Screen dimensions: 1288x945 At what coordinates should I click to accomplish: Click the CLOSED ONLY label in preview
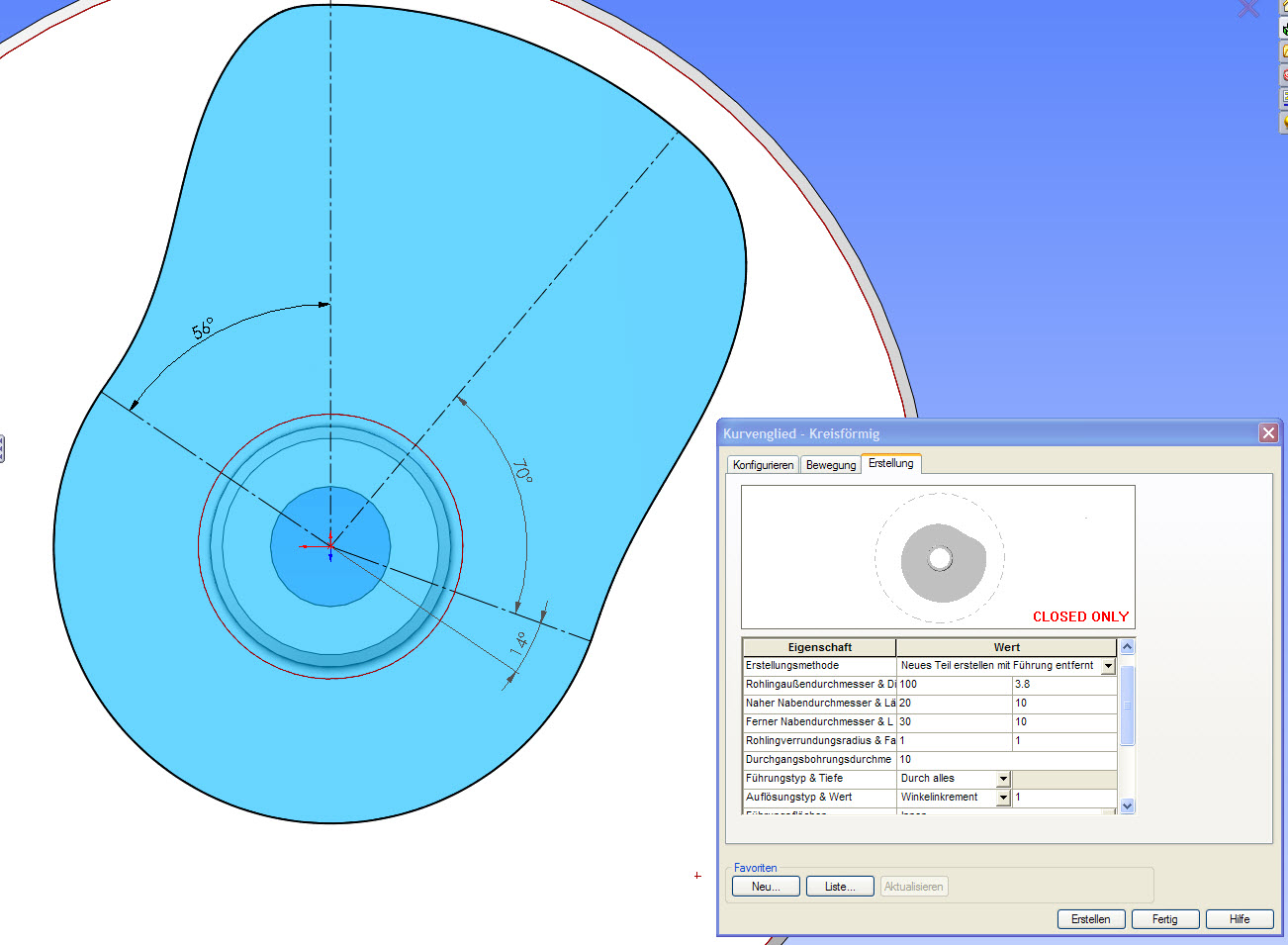[1080, 616]
